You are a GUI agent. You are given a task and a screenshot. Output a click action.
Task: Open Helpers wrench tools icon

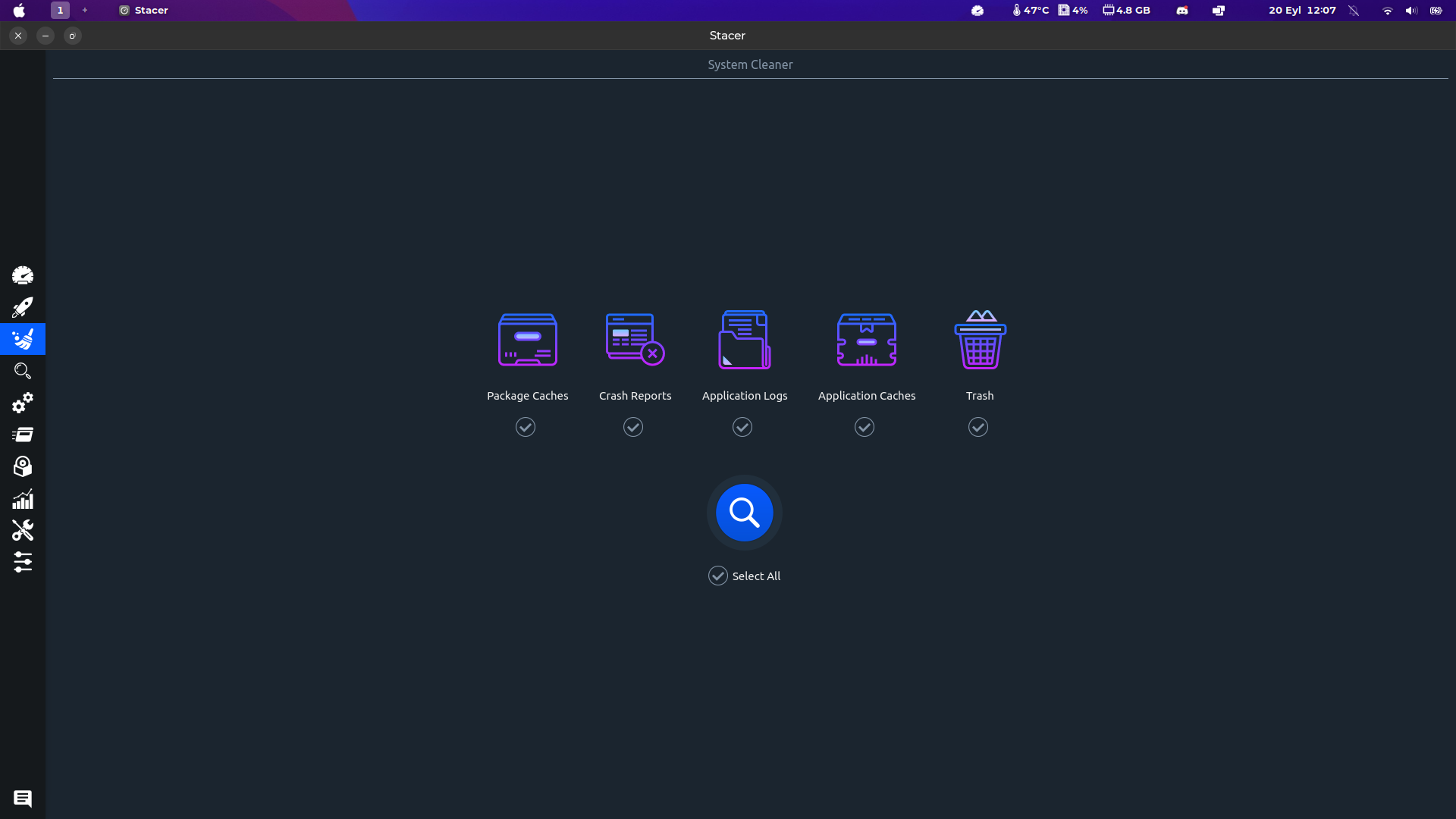[23, 530]
